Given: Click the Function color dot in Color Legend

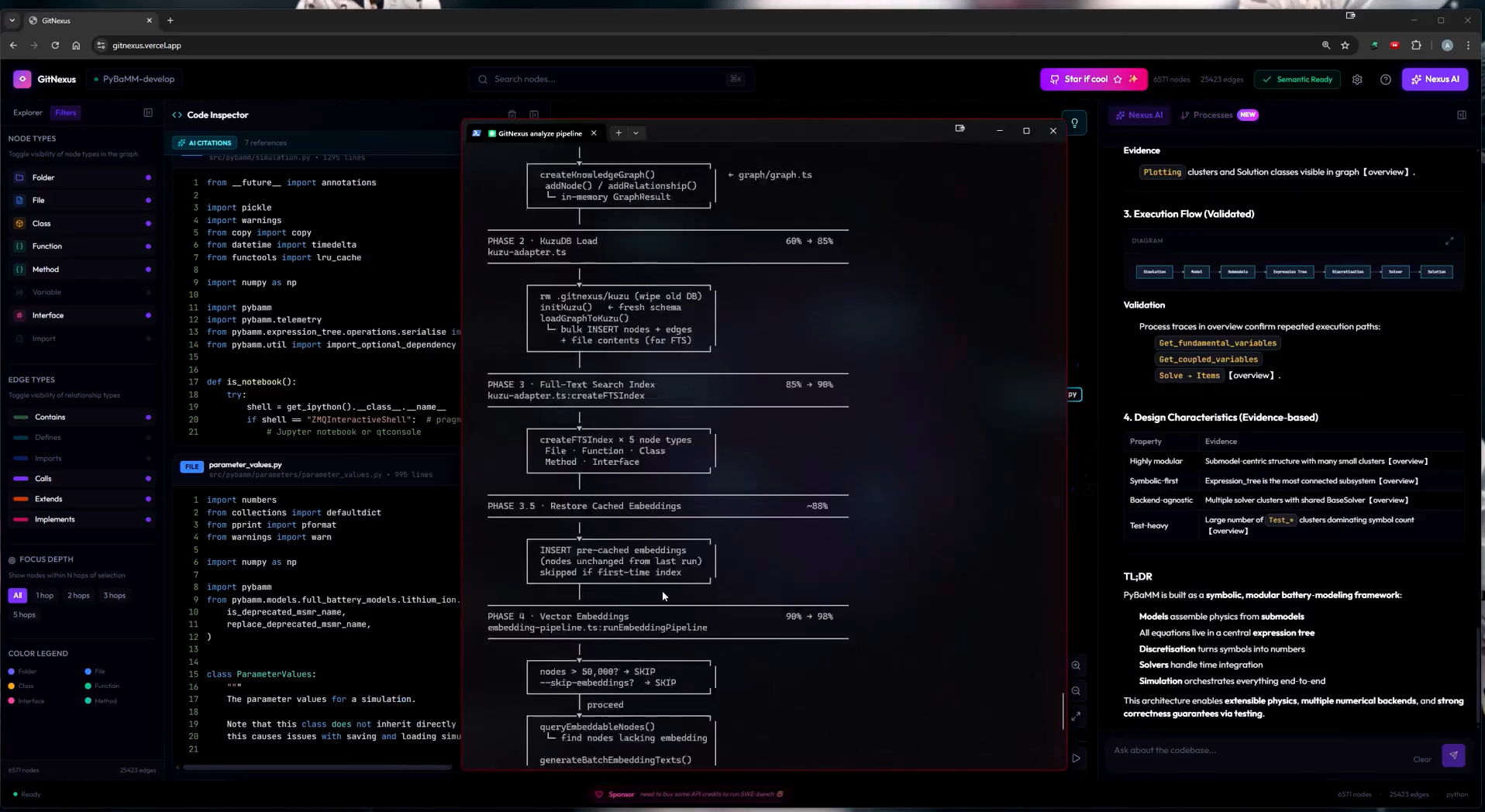Looking at the screenshot, I should pyautogui.click(x=88, y=686).
